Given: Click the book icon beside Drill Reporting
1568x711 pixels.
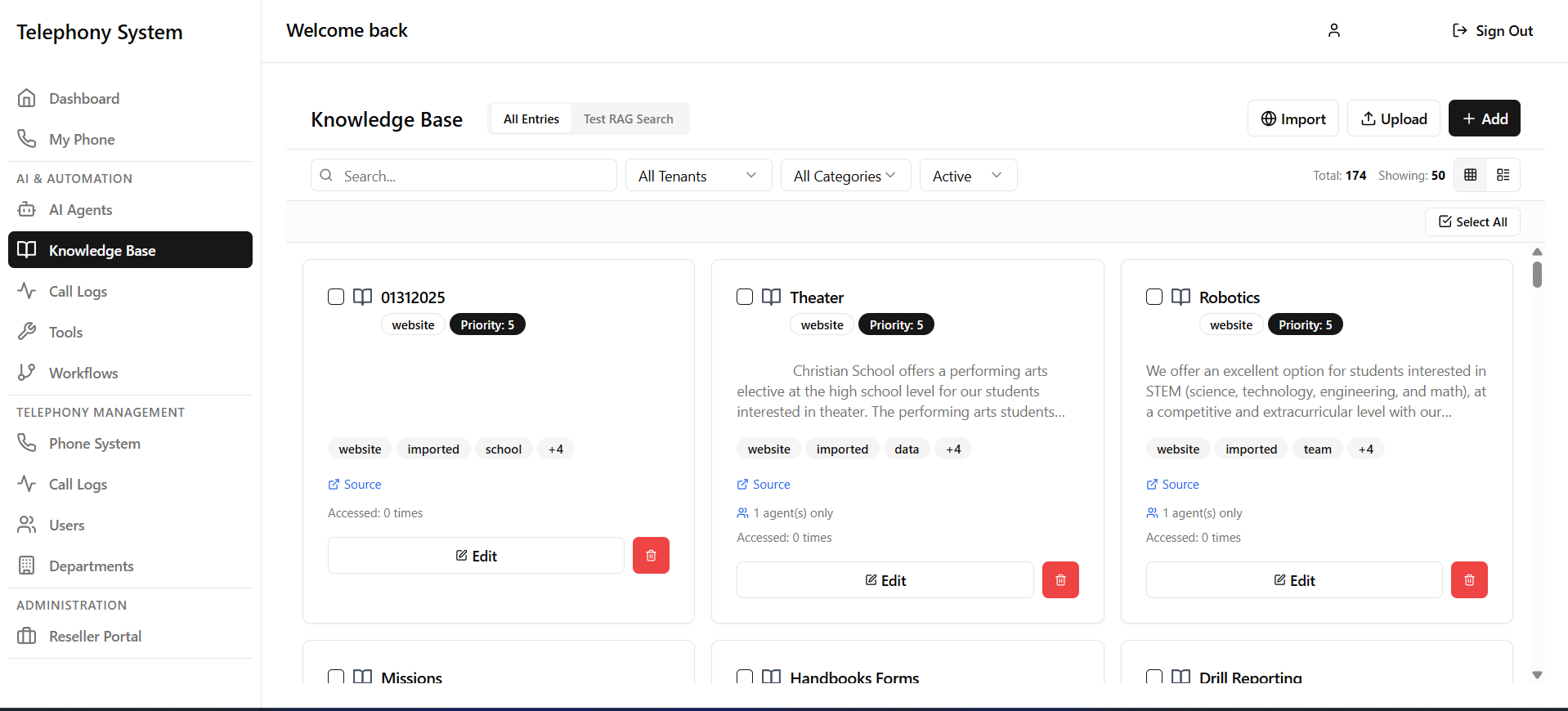Looking at the screenshot, I should click(1180, 677).
